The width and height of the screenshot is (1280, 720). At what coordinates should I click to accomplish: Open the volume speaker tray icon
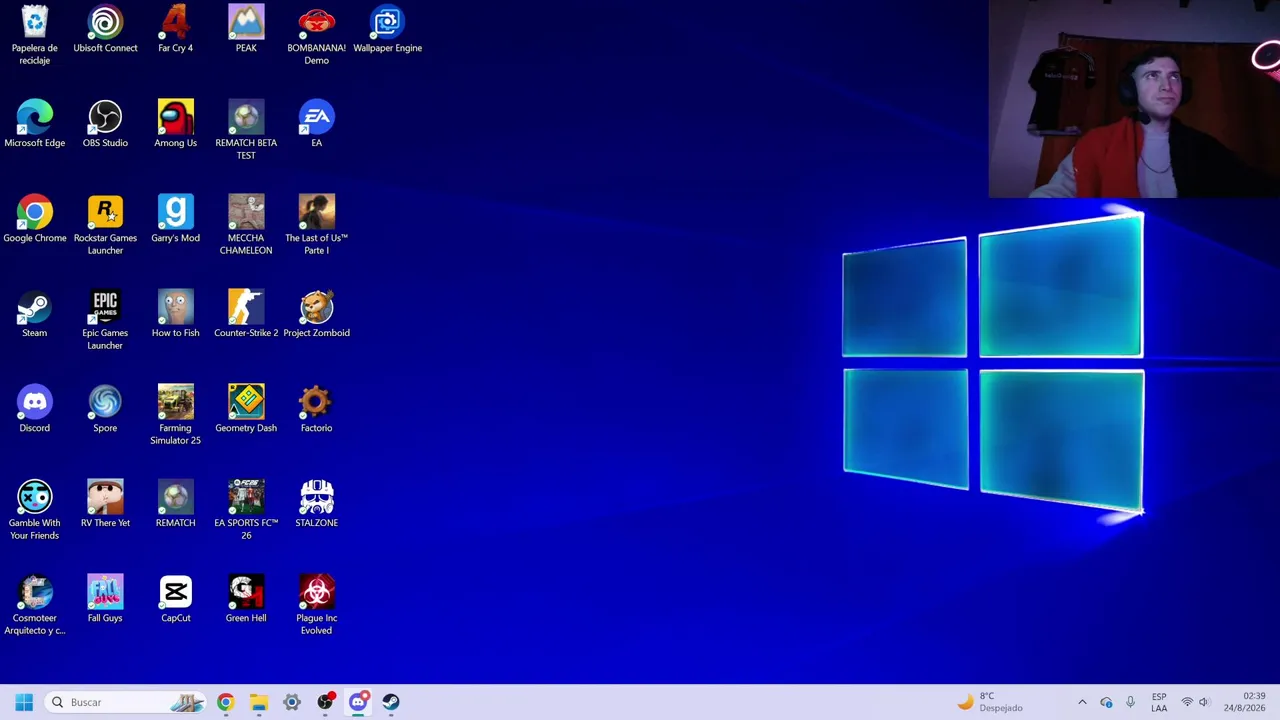tap(1204, 702)
